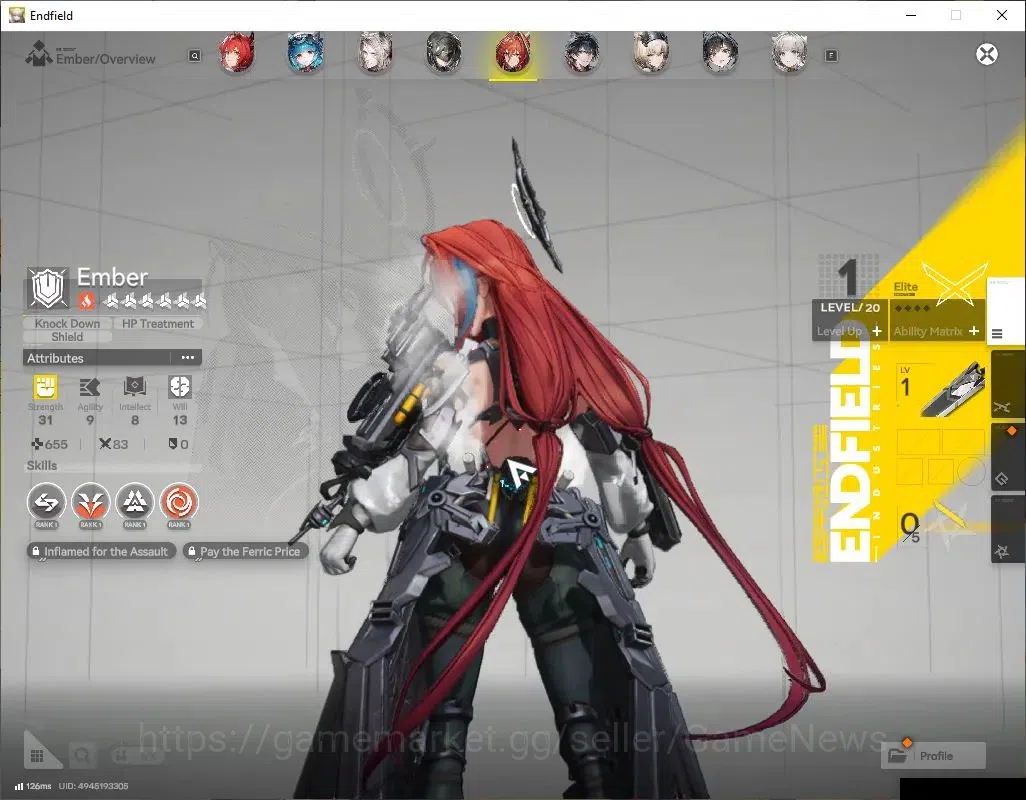Open the first skill with swap arrows icon
Screen dimensions: 1026x800
tap(46, 502)
